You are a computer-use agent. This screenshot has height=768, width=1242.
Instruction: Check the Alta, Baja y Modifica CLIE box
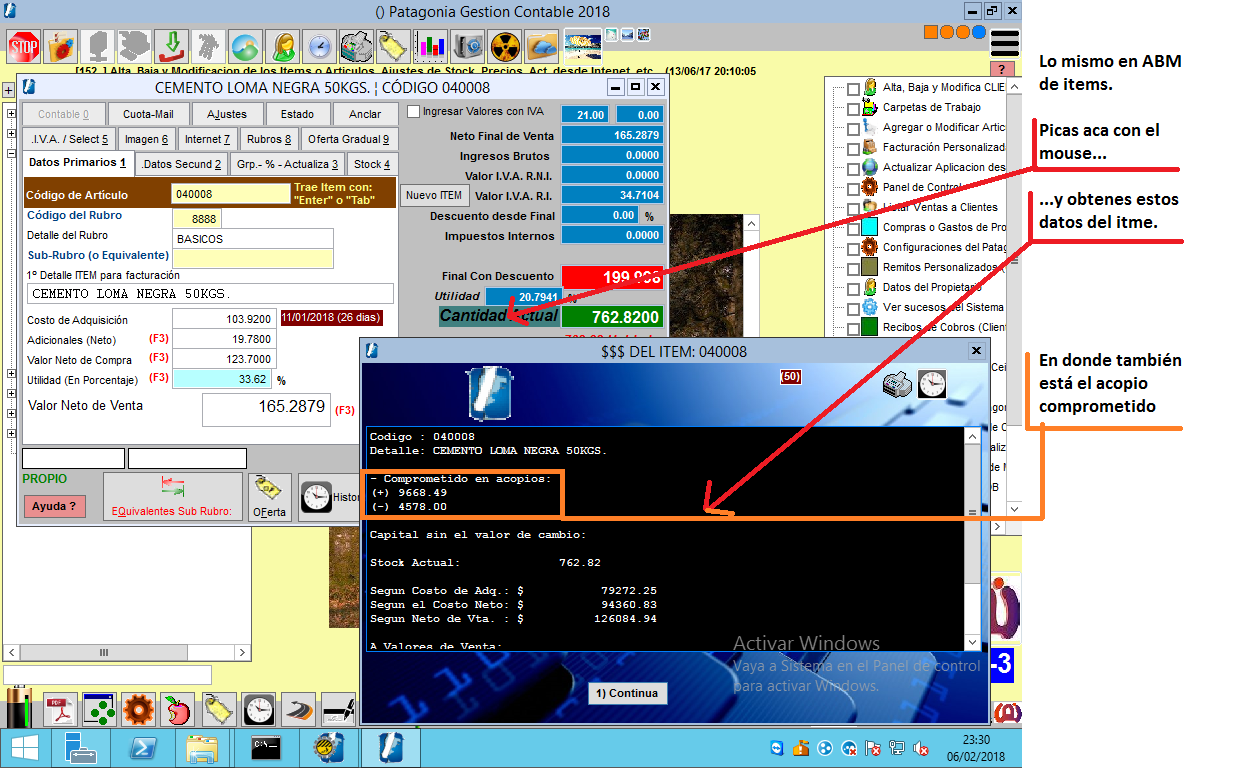coord(853,89)
